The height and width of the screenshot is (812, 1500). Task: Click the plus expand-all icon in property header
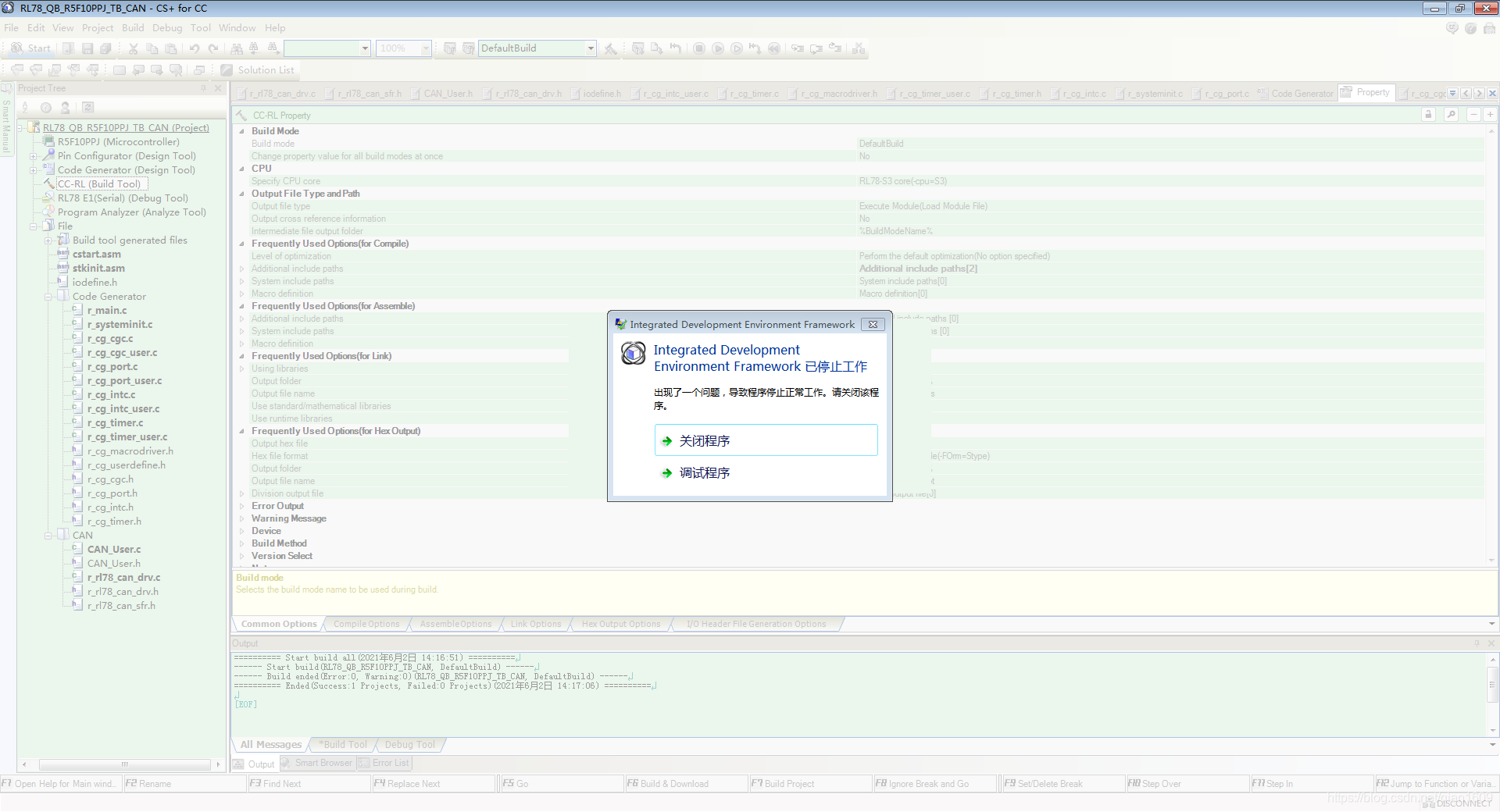[1490, 115]
